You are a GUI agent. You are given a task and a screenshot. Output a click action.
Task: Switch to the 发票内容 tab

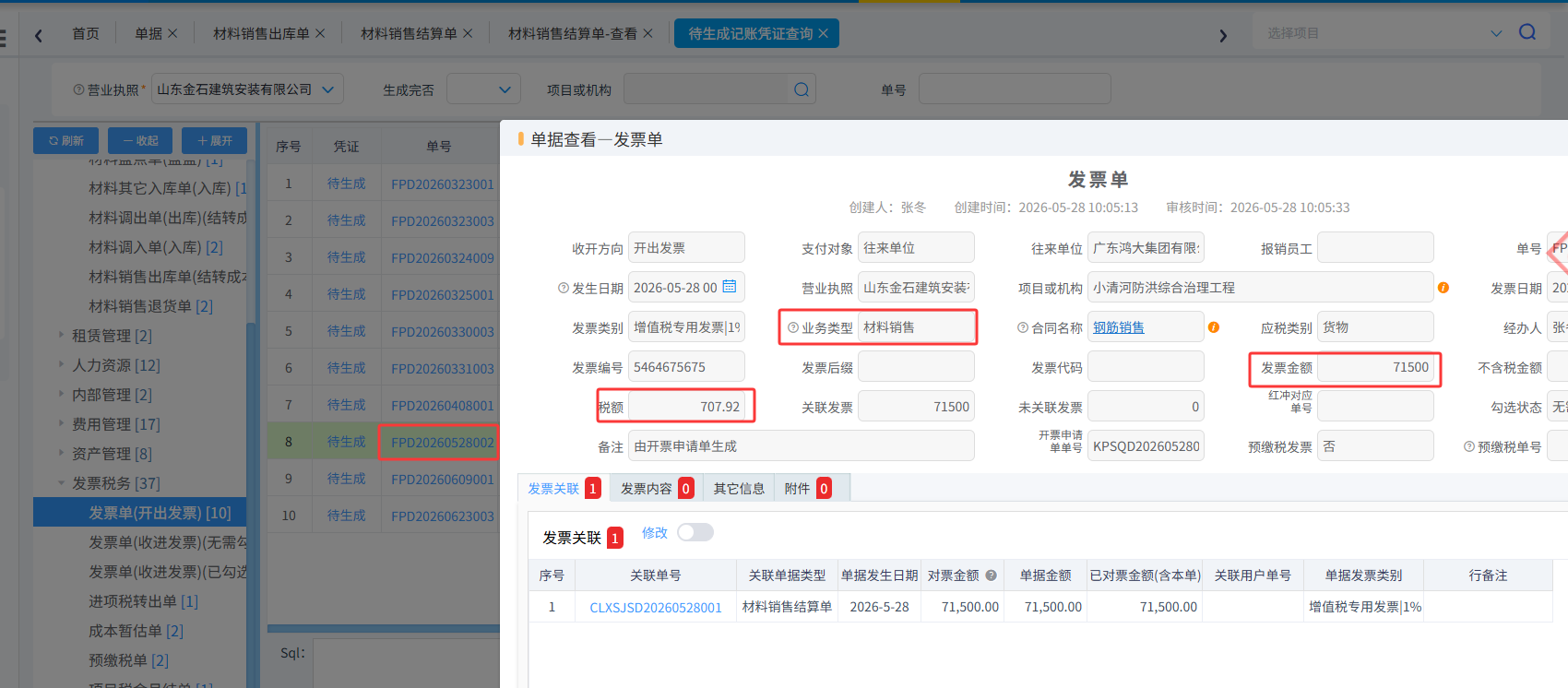click(656, 488)
